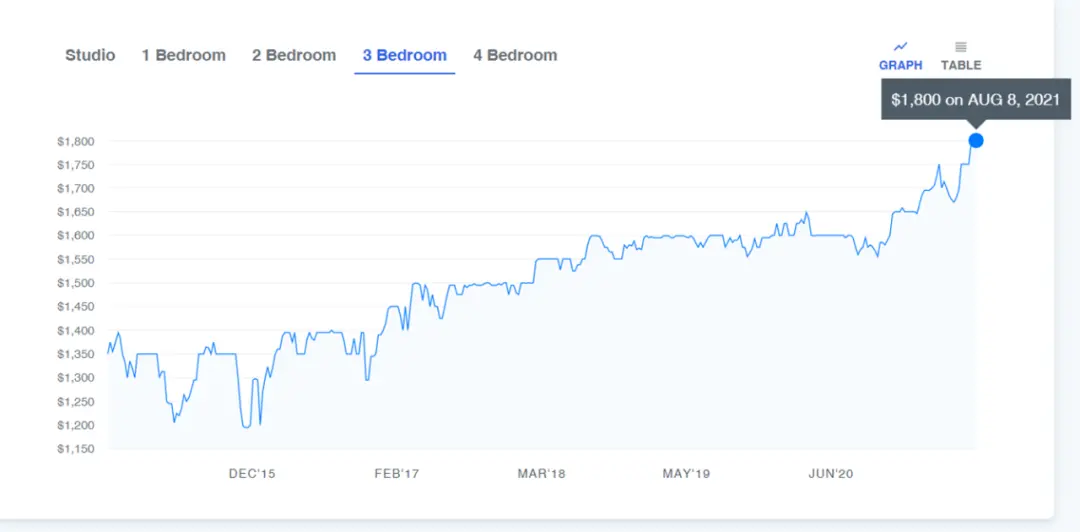Click the FEB'17 axis label
The height and width of the screenshot is (532, 1080).
point(397,474)
